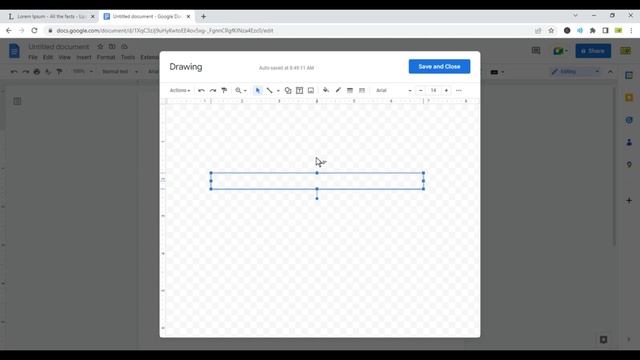Select the Text box tool
Image resolution: width=640 pixels, height=360 pixels.
click(299, 90)
